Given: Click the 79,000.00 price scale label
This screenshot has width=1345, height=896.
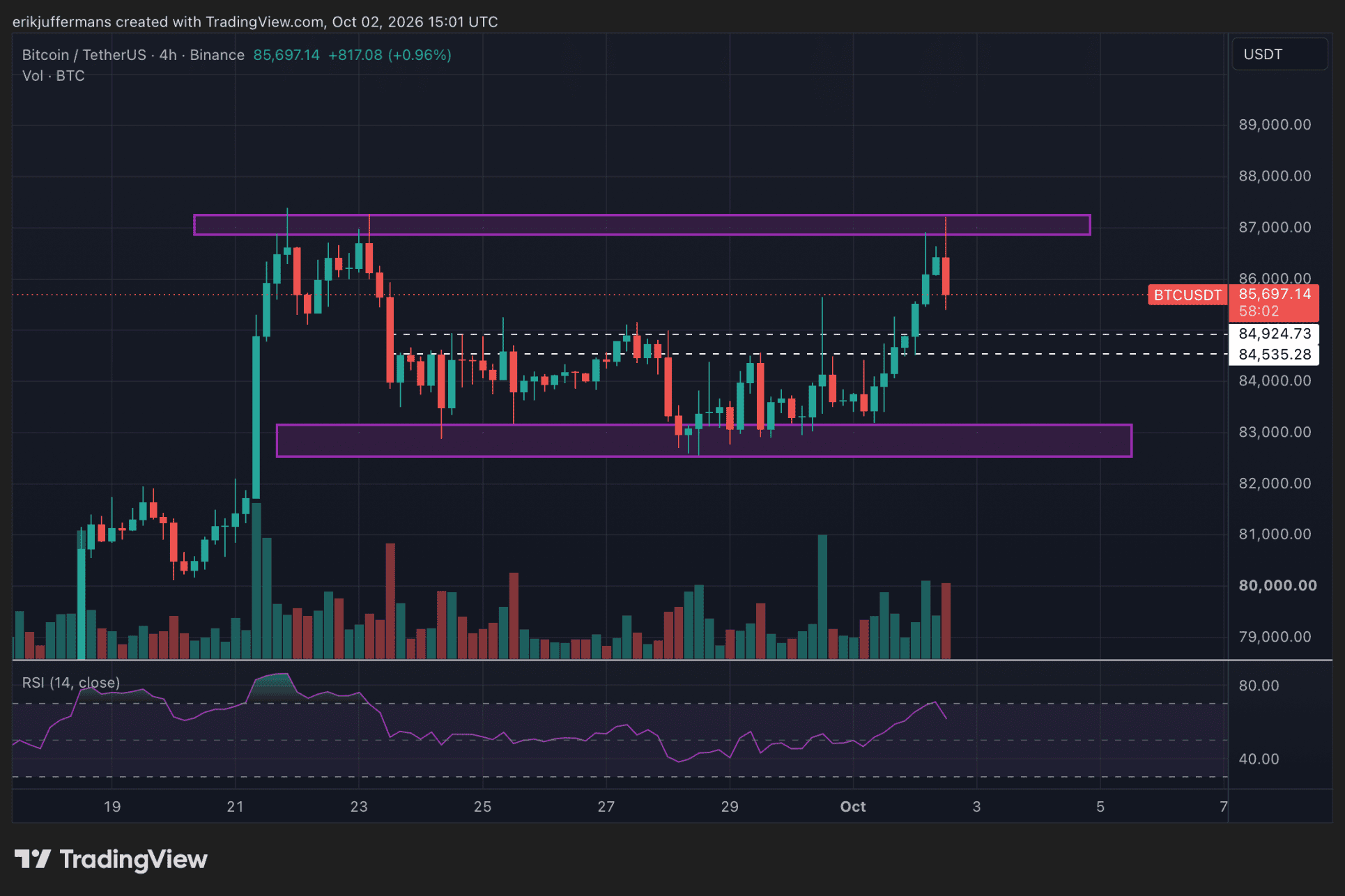Looking at the screenshot, I should click(1275, 637).
